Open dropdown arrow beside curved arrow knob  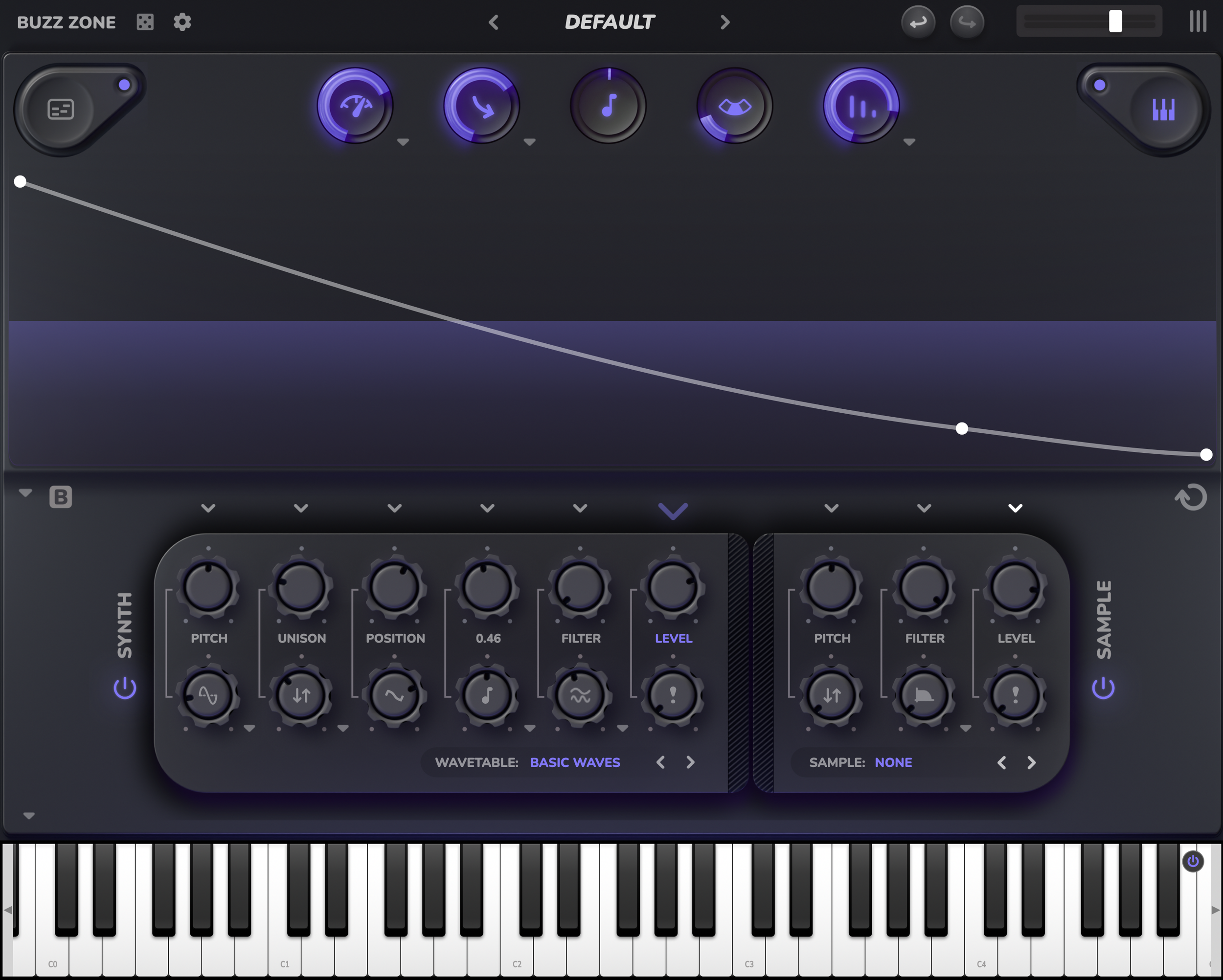pyautogui.click(x=529, y=142)
